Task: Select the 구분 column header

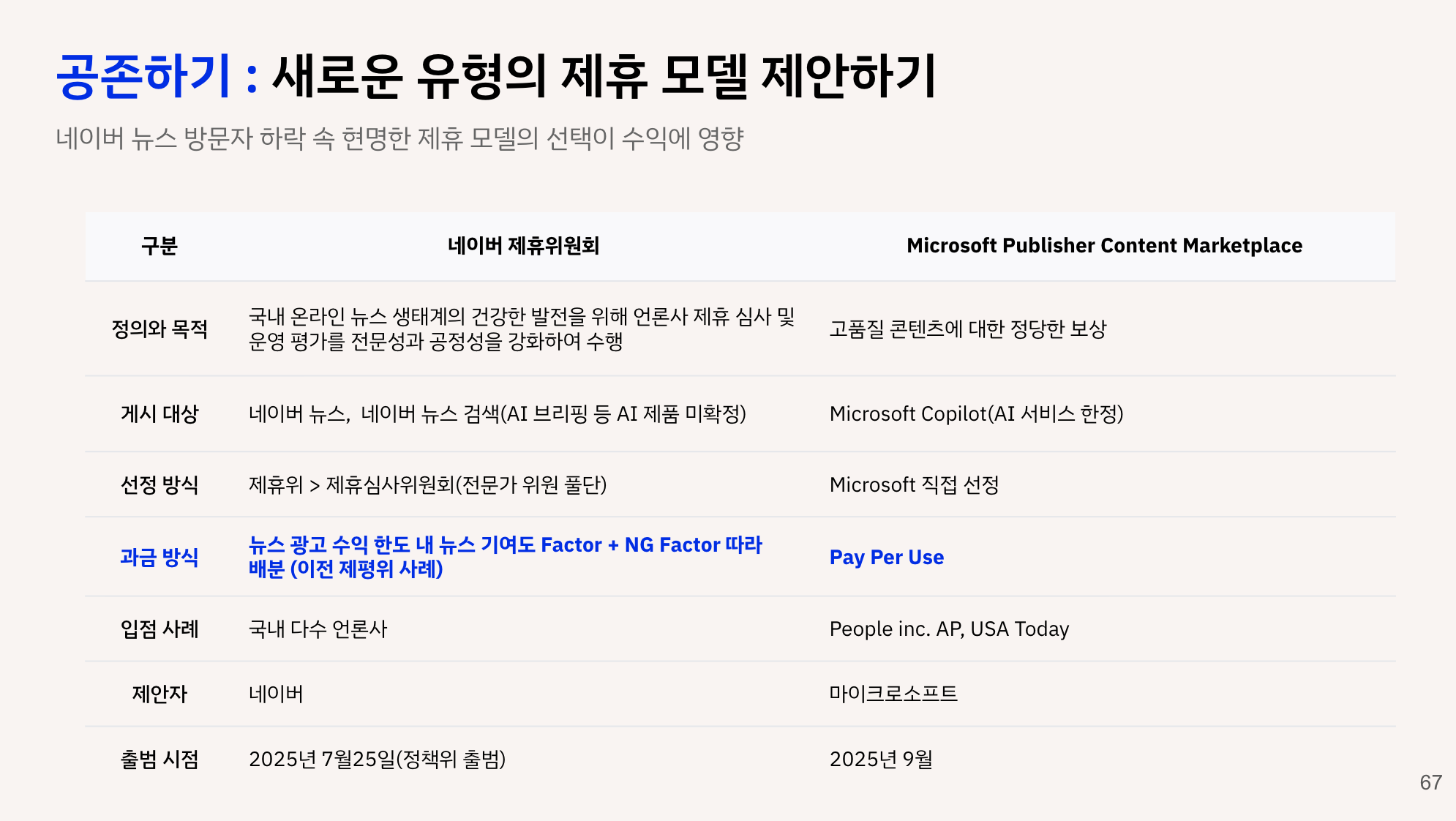Action: pos(159,246)
